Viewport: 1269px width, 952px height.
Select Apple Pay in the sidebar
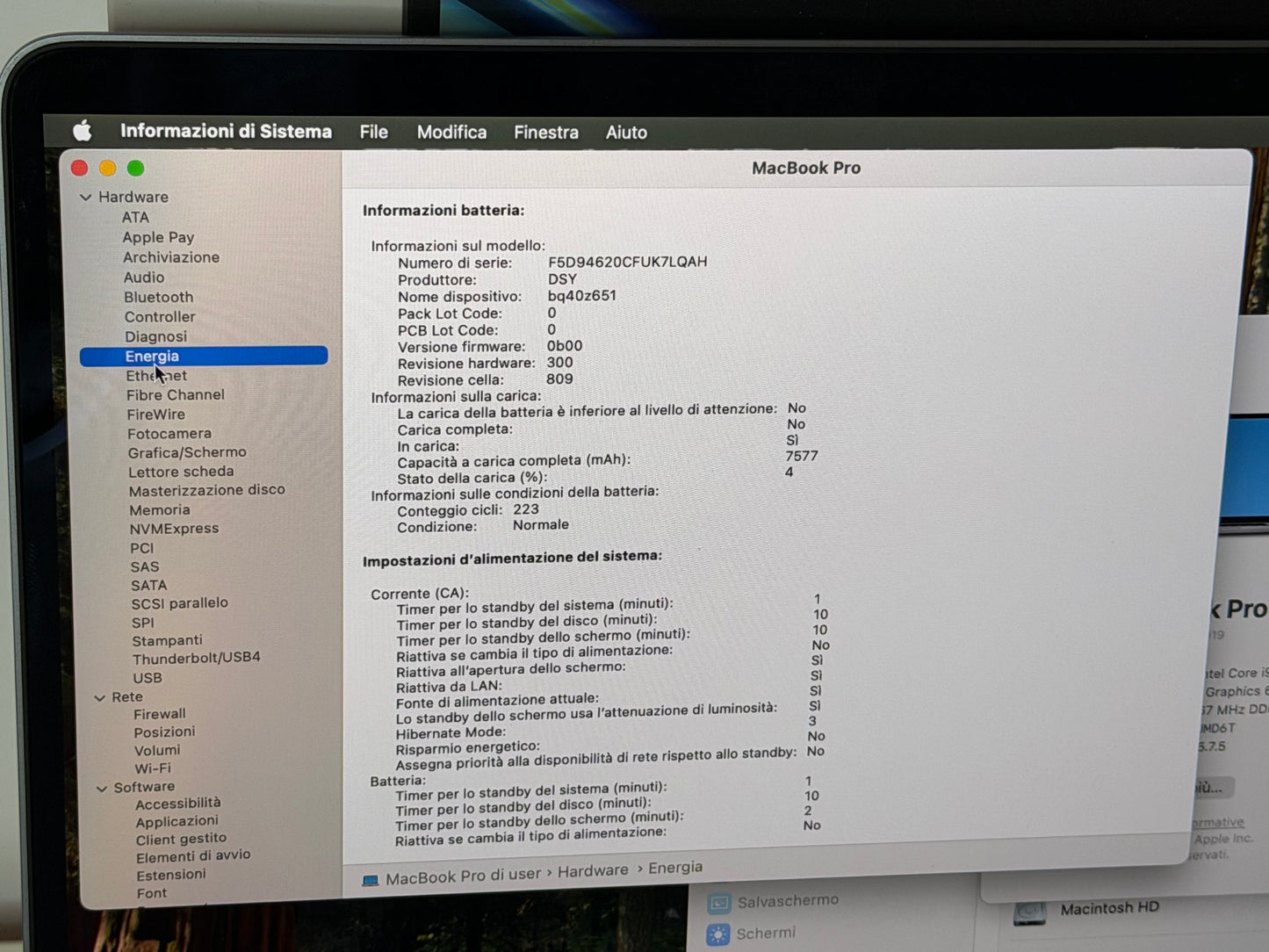pyautogui.click(x=158, y=237)
